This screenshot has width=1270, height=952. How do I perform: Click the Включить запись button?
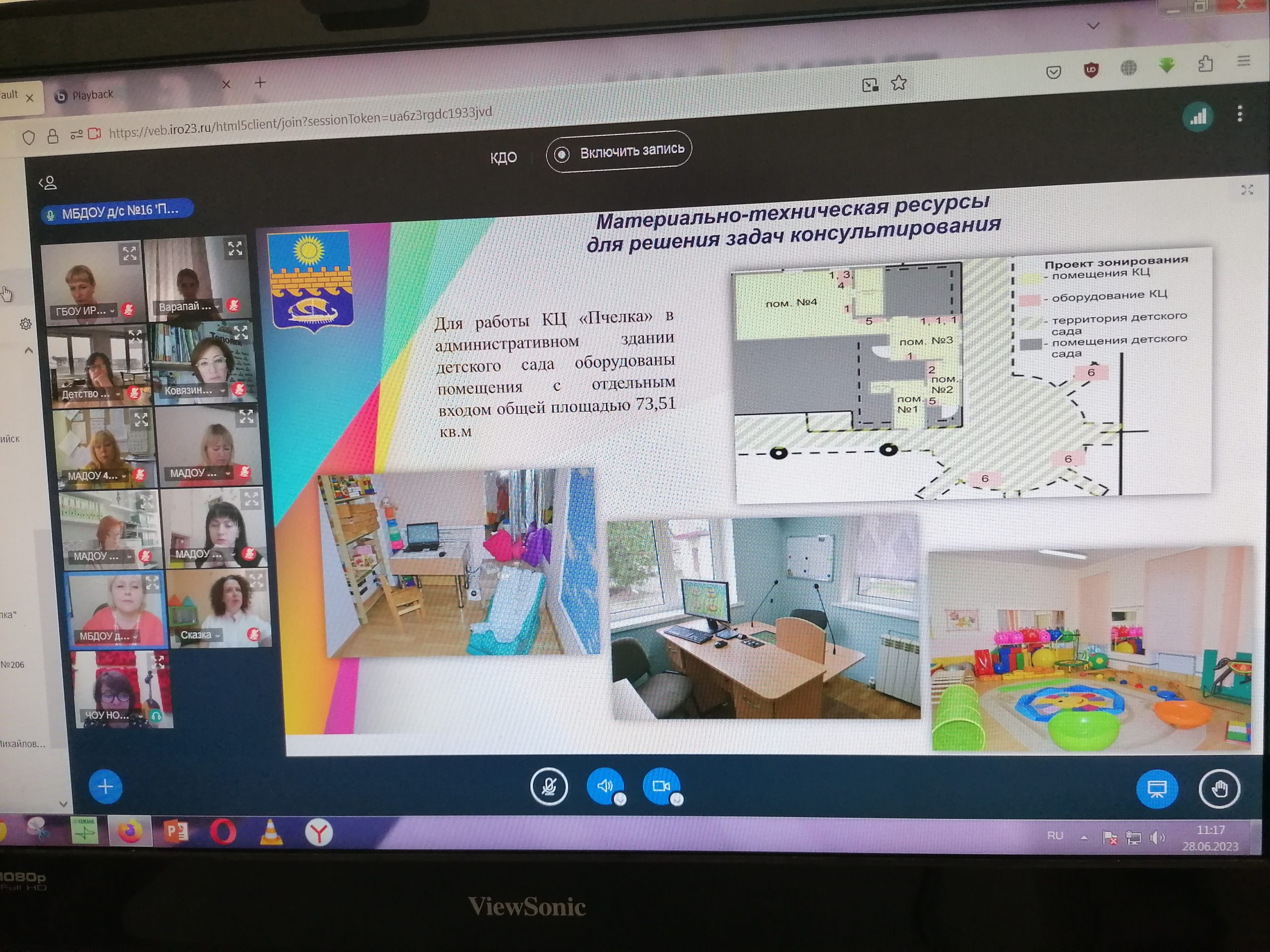[x=619, y=152]
